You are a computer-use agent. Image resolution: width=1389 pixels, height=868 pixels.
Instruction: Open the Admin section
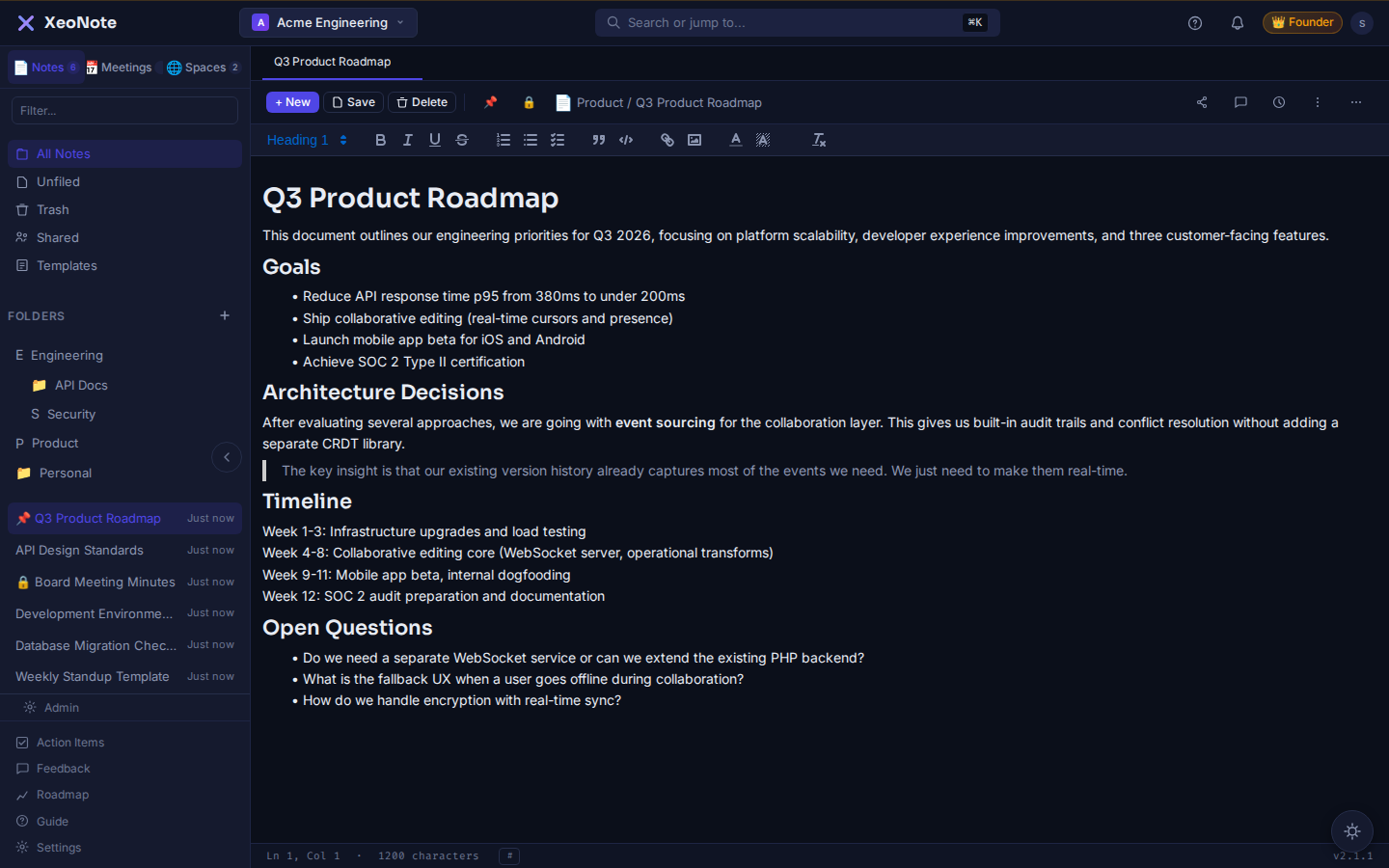tap(125, 707)
